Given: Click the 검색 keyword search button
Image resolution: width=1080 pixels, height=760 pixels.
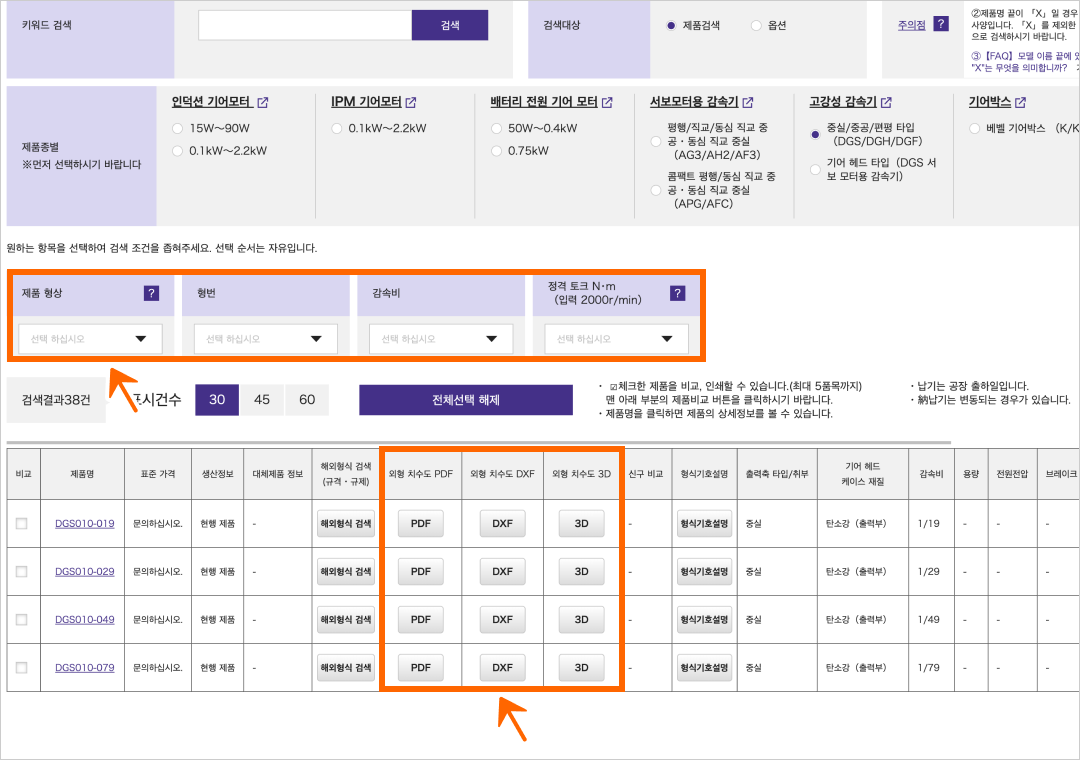Looking at the screenshot, I should (x=449, y=25).
